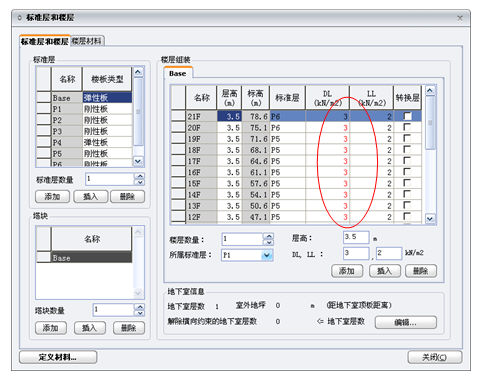This screenshot has height=381, width=492.
Task: Click the LL value 2 for 17F
Action: click(371, 161)
